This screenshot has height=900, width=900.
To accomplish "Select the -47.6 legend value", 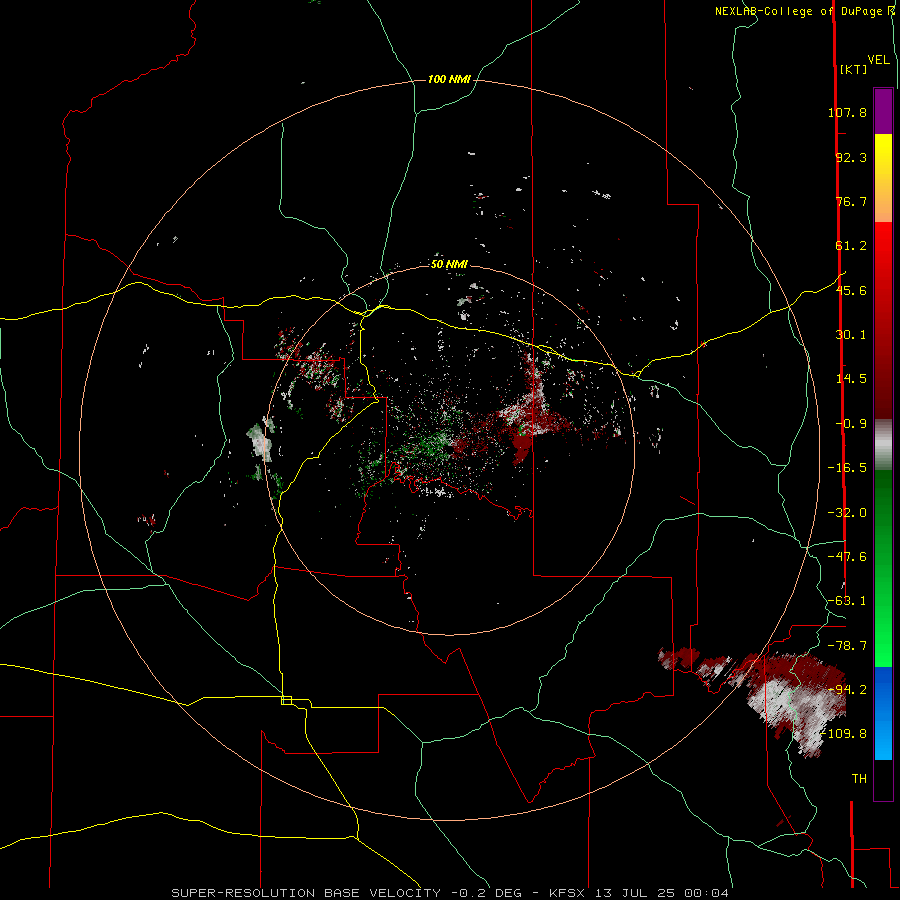I will point(847,557).
